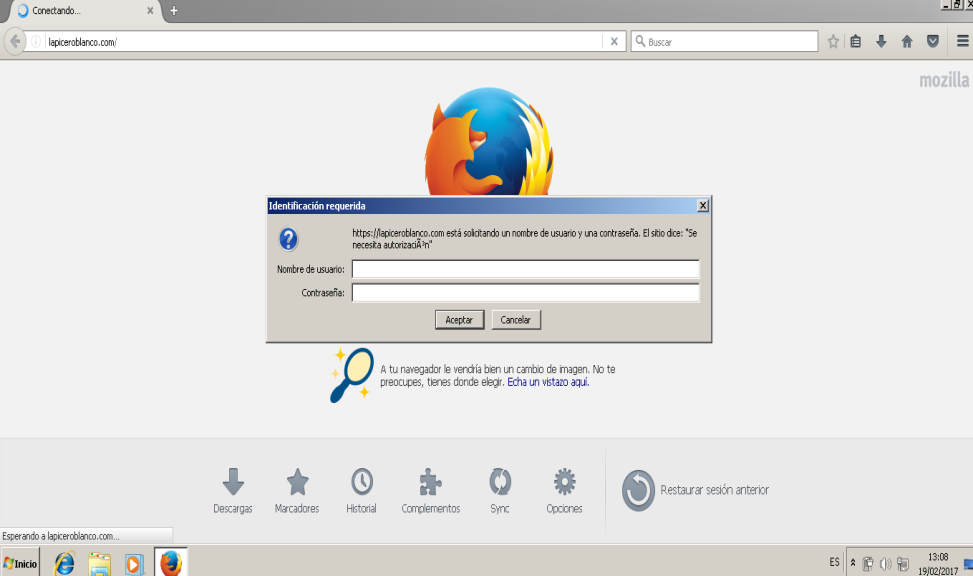The height and width of the screenshot is (576, 973).
Task: Select Firefox in the taskbar
Action: point(171,563)
